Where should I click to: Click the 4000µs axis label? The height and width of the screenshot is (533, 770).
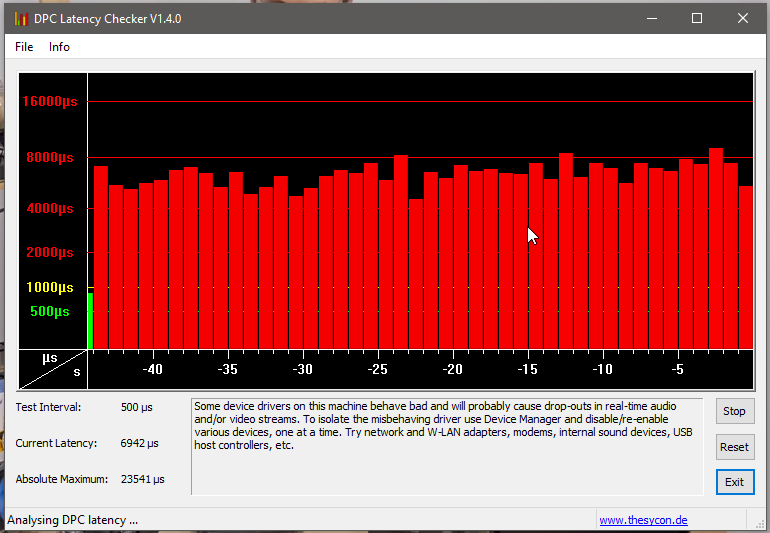pos(50,208)
